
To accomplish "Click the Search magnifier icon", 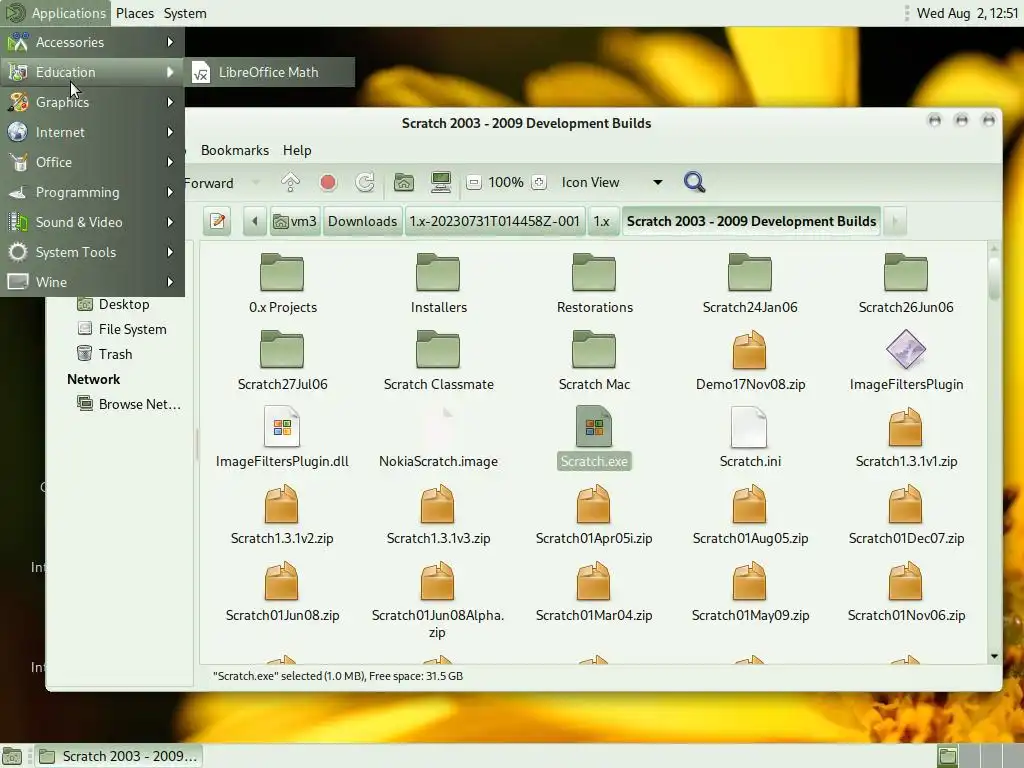I will 694,182.
